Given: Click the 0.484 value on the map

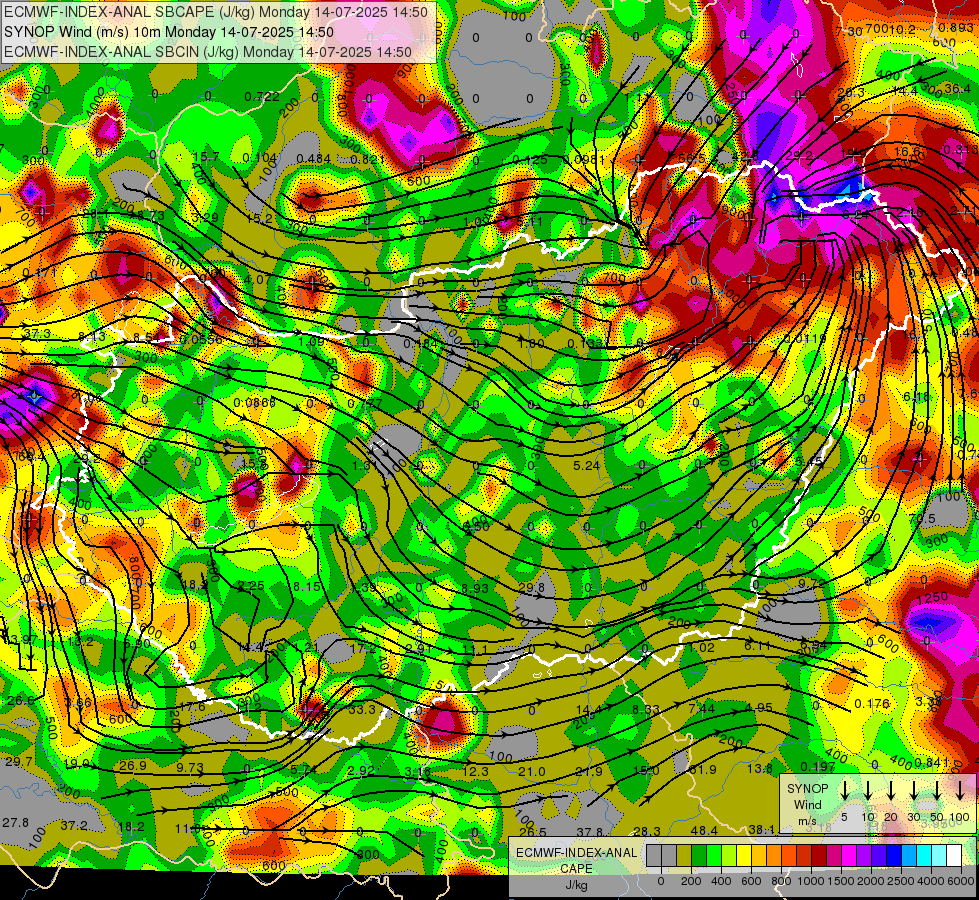Looking at the screenshot, I should click(x=314, y=159).
